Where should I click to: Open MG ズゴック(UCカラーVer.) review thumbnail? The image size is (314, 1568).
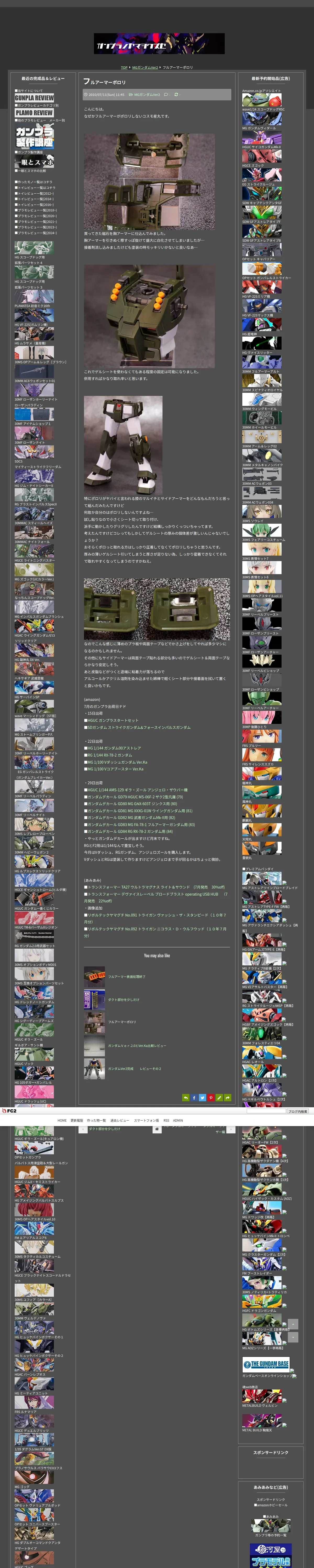pos(34,569)
